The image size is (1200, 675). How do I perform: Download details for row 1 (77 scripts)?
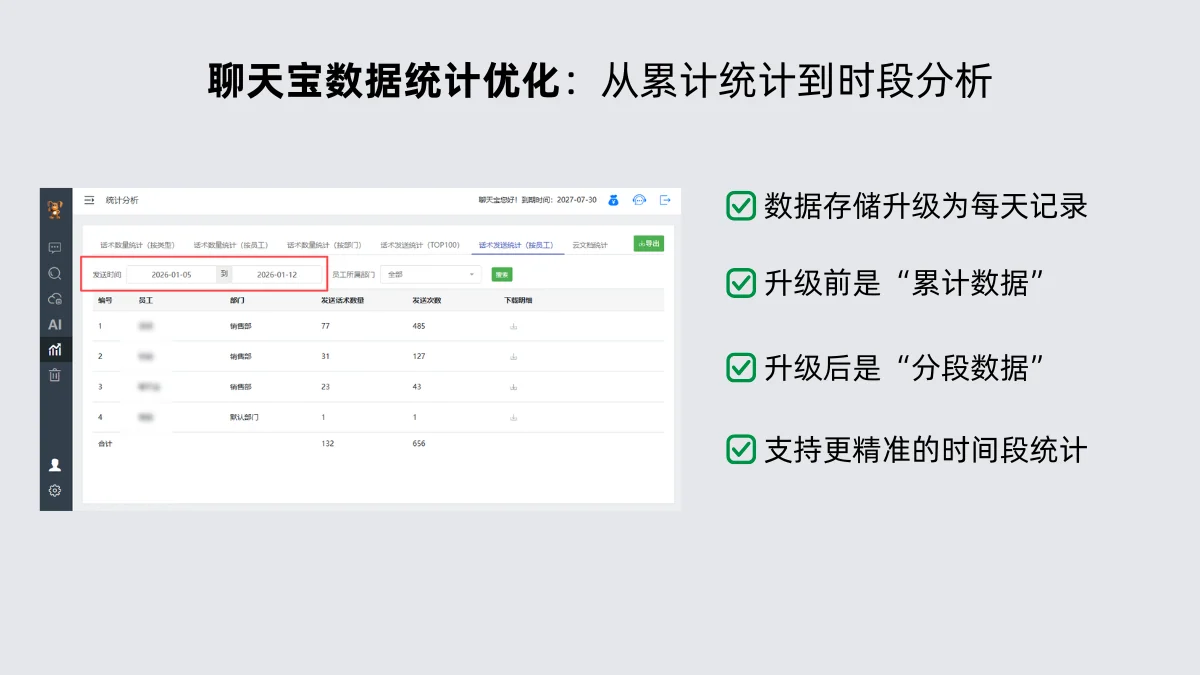click(x=513, y=326)
